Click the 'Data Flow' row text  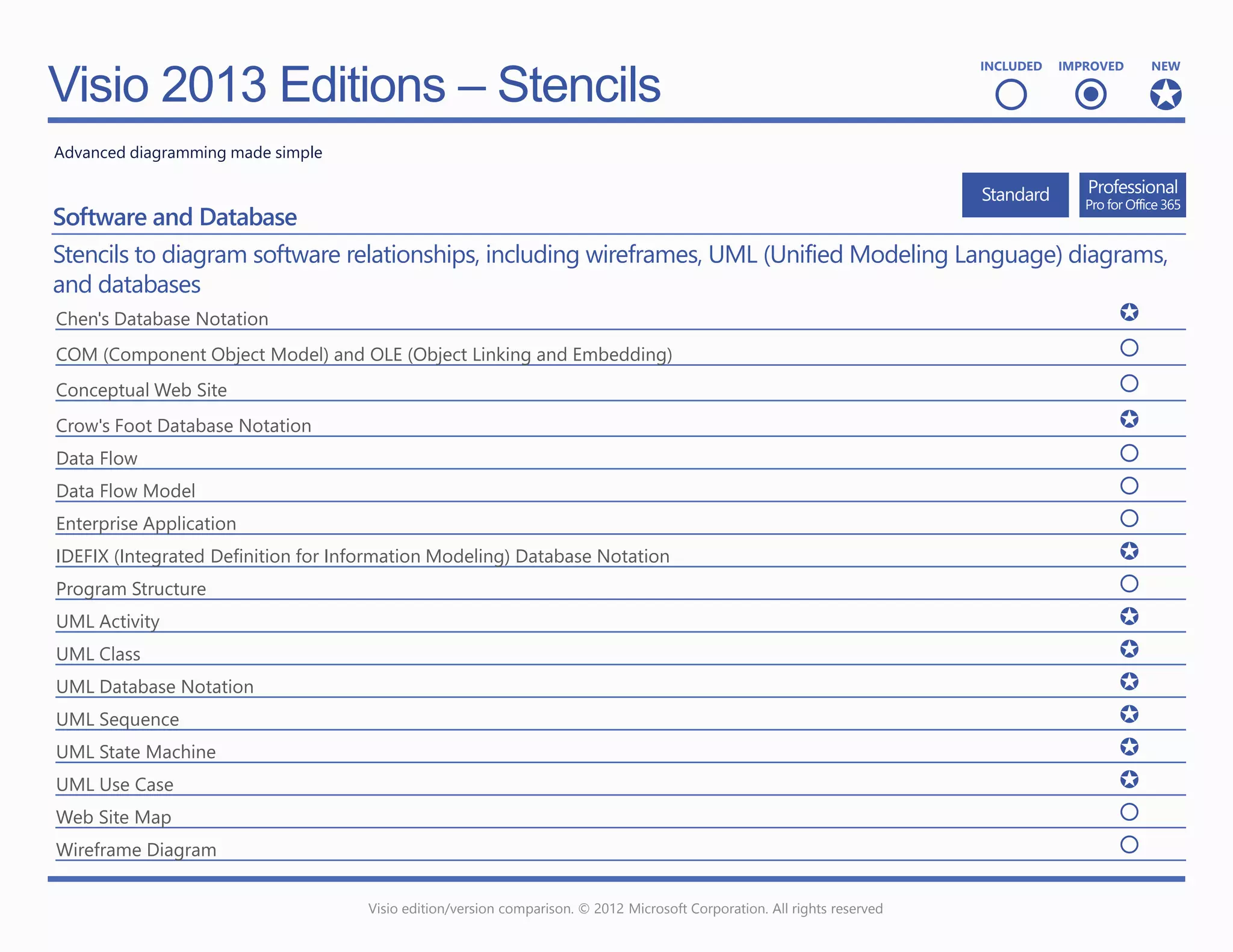(97, 459)
